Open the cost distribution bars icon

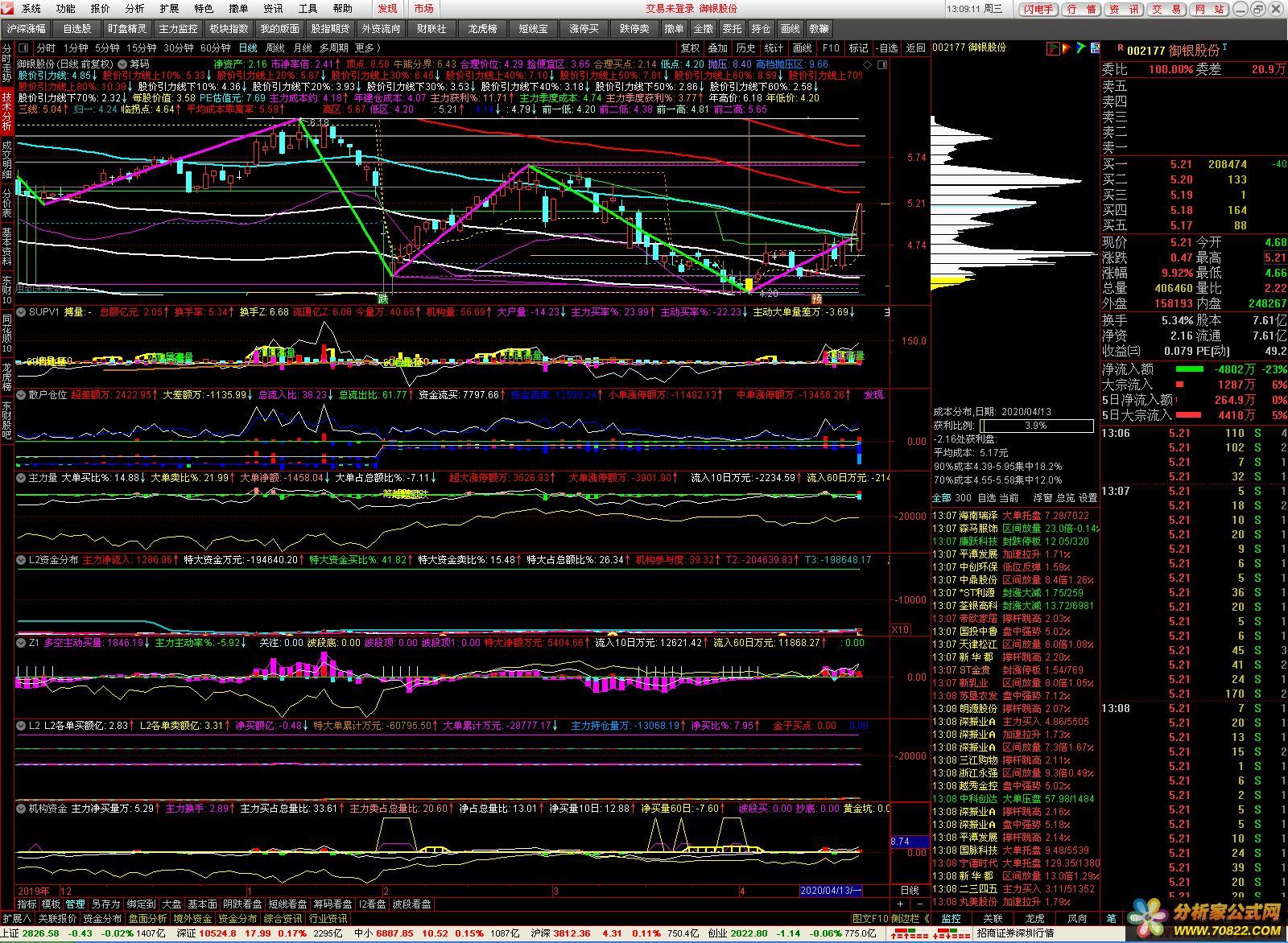(1053, 48)
